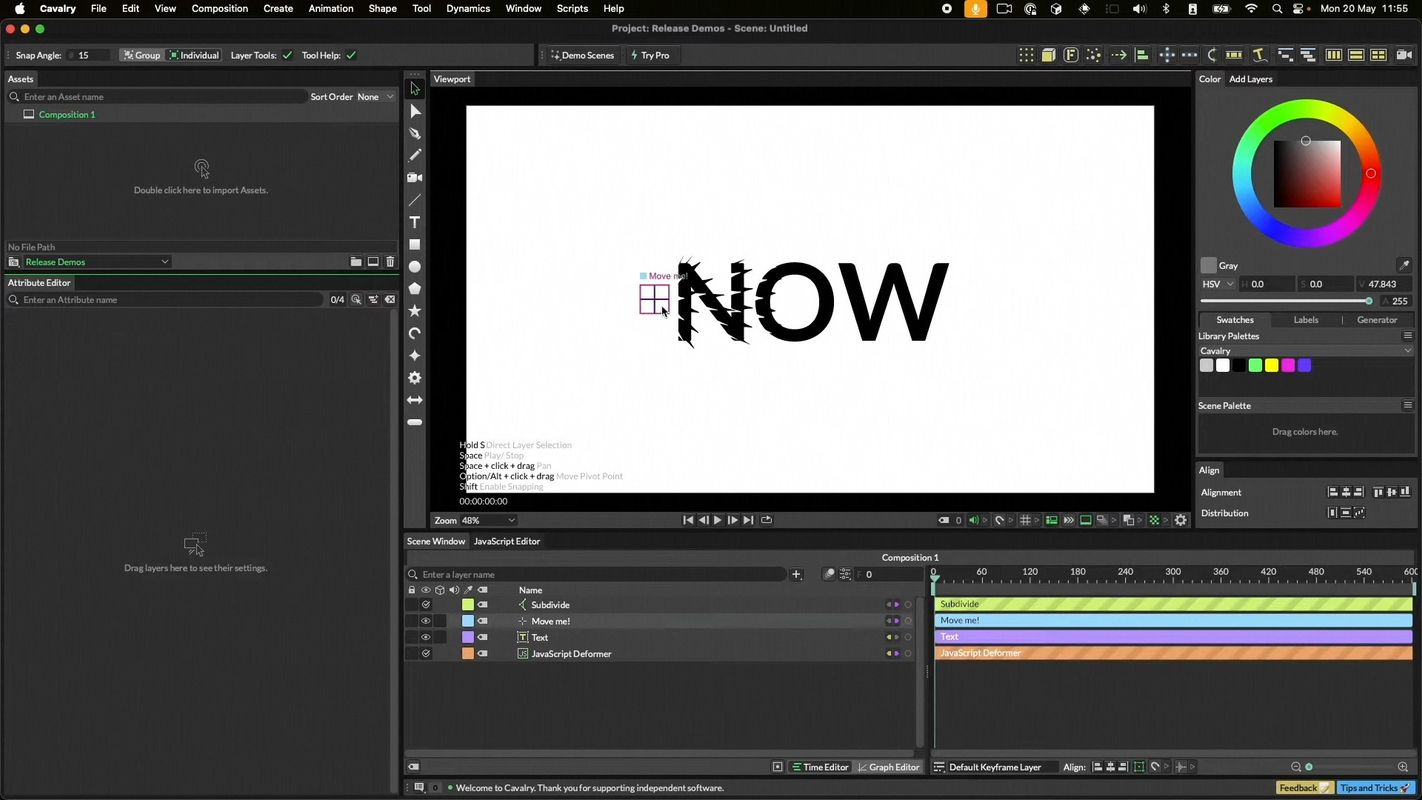Select the Ellipse shape tool
The height and width of the screenshot is (800, 1422).
pyautogui.click(x=415, y=267)
